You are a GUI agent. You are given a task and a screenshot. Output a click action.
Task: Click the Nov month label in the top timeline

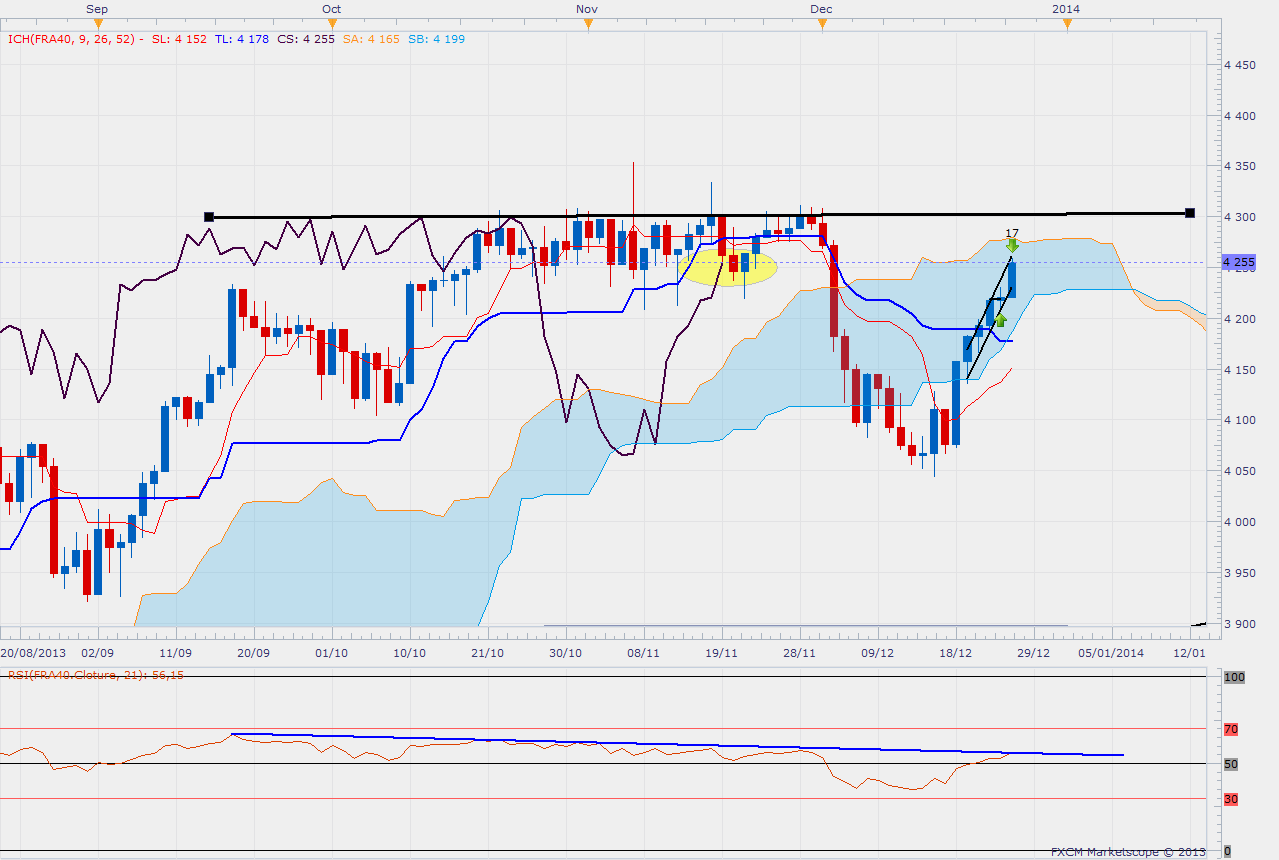pos(587,8)
